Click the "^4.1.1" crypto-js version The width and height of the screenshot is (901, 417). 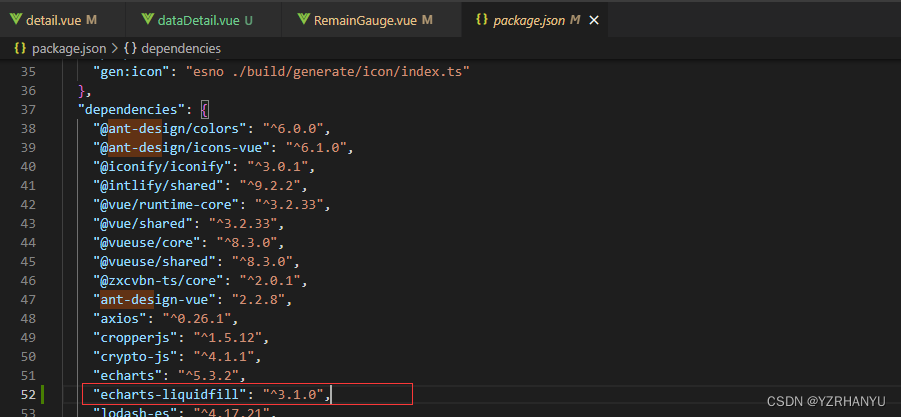(225, 356)
